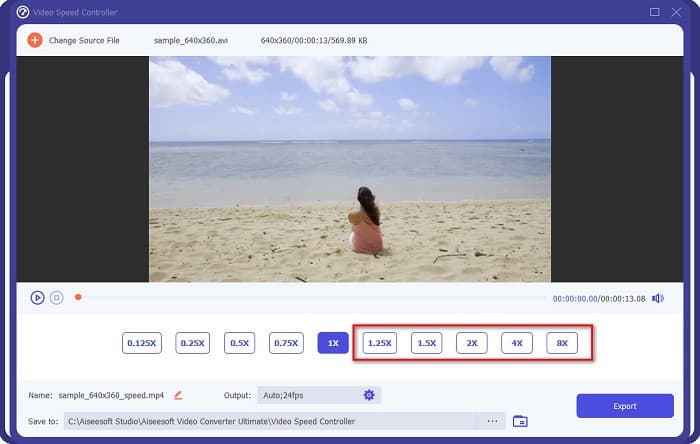Screen dimensions: 700x444
Task: Edit output file name with pencil icon
Action: tap(178, 395)
